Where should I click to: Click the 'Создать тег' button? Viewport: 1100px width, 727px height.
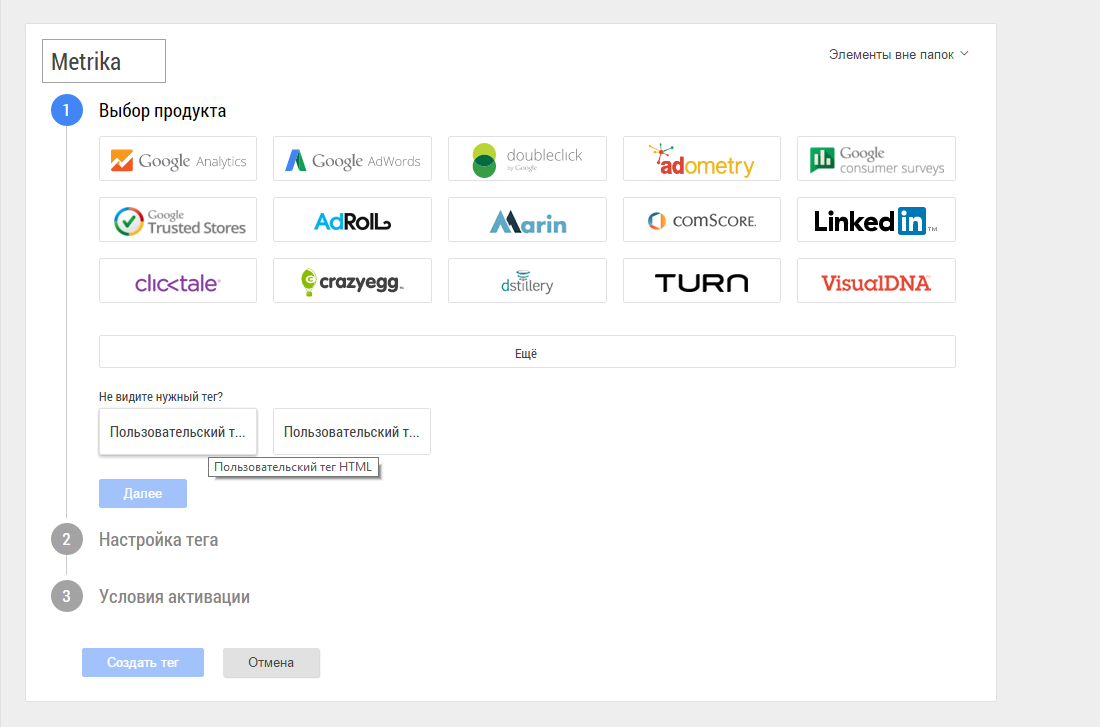tap(142, 662)
